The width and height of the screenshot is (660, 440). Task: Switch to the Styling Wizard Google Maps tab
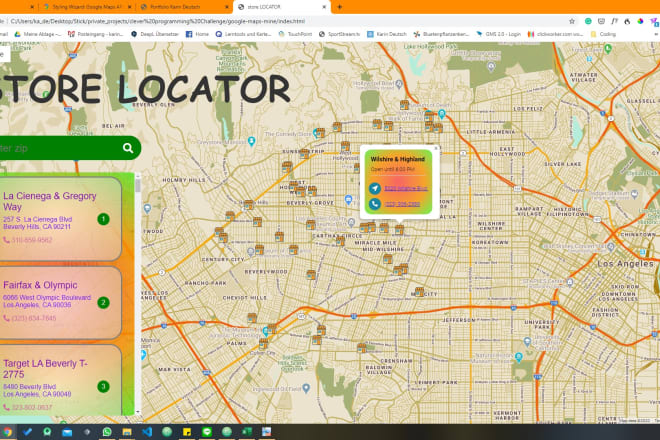[86, 7]
